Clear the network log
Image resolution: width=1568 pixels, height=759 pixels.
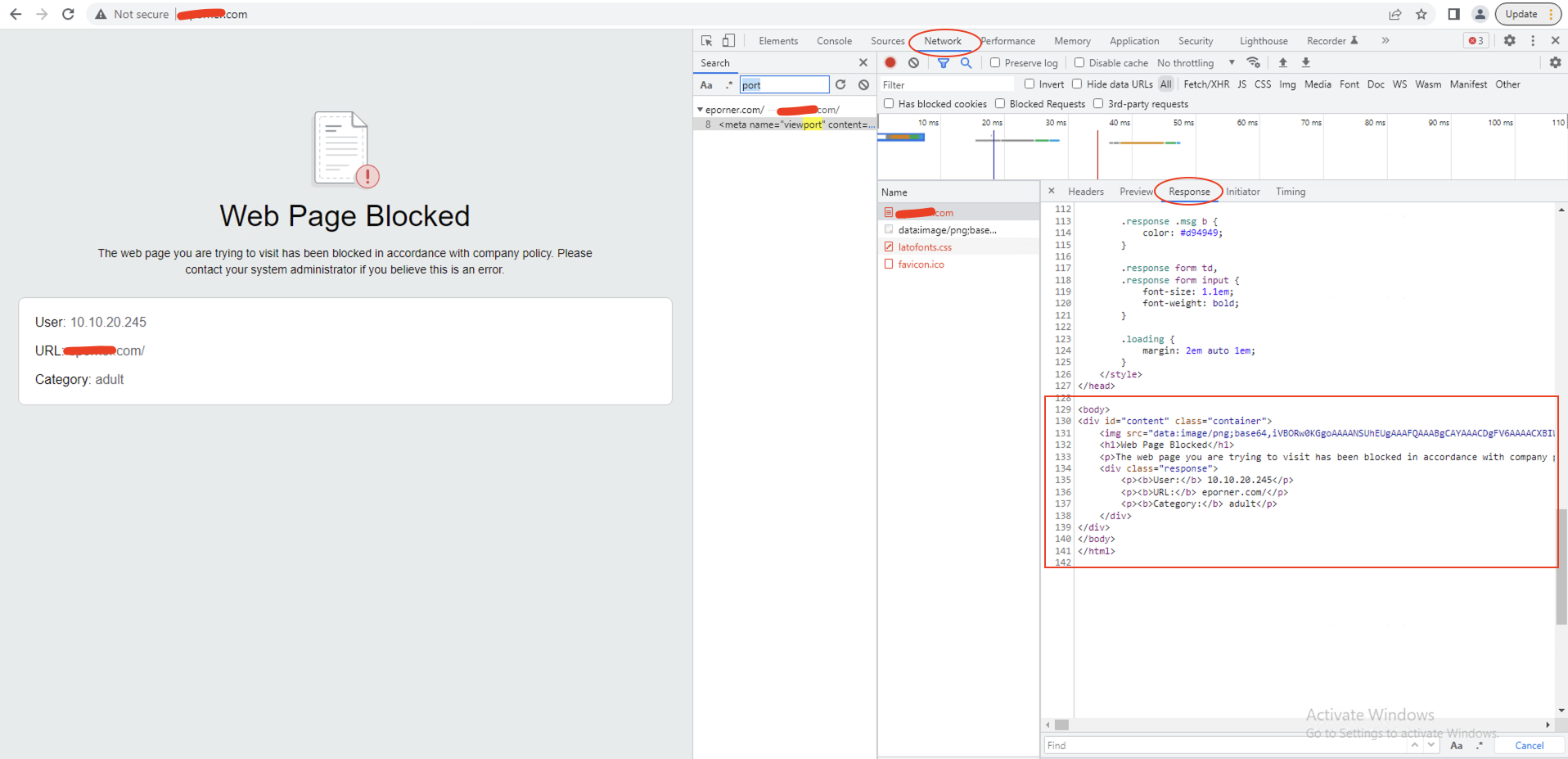(x=913, y=62)
